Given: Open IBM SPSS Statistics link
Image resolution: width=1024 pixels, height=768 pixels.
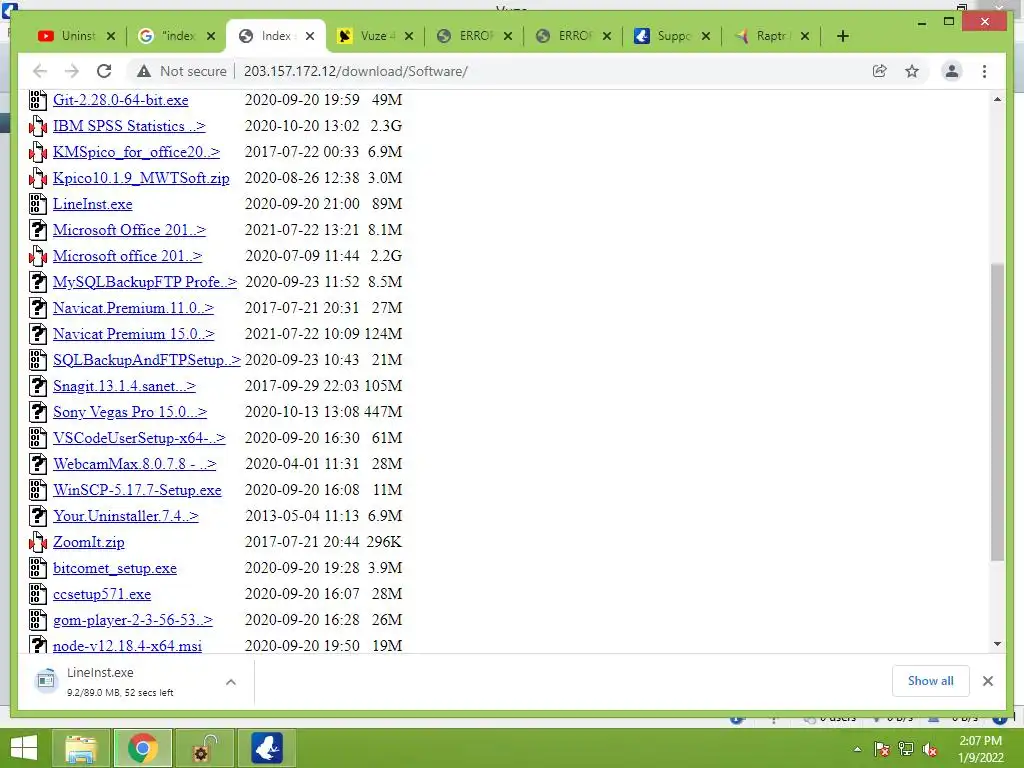Looking at the screenshot, I should (x=129, y=126).
